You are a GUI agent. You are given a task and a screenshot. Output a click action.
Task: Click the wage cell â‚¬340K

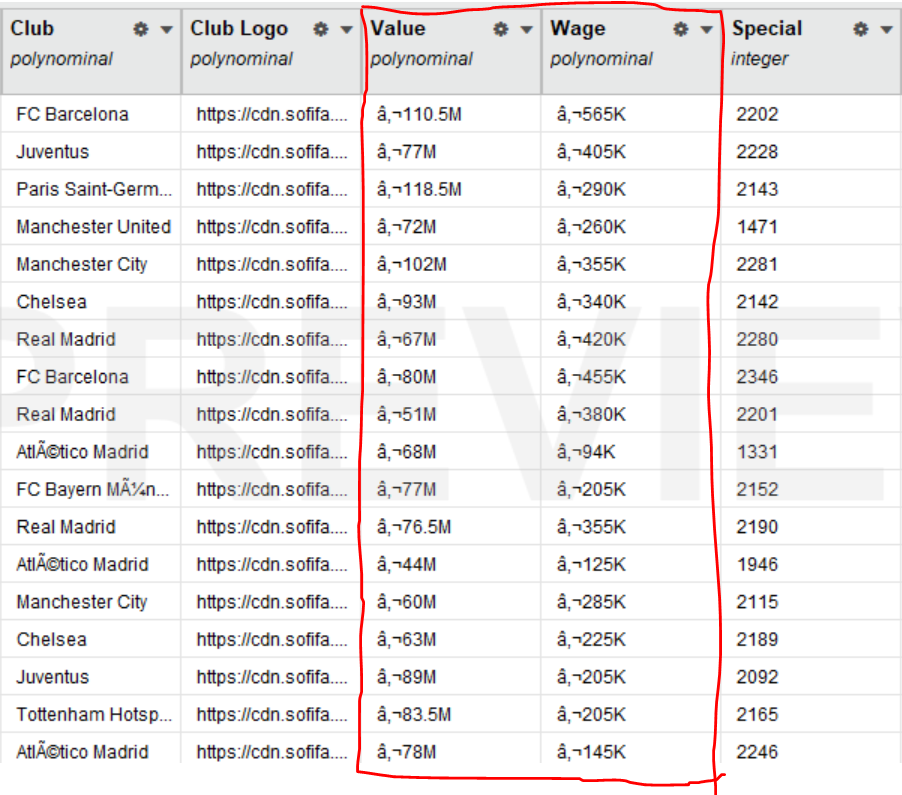coord(591,302)
